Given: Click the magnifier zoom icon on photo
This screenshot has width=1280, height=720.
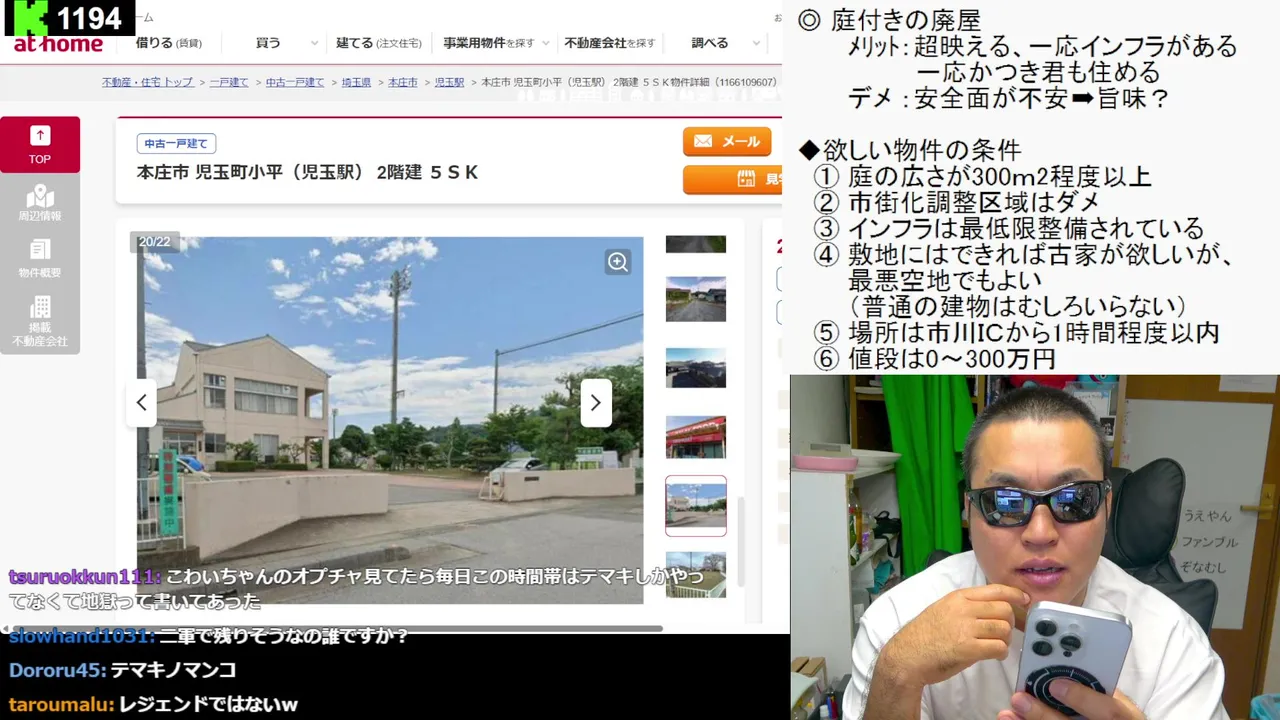Looking at the screenshot, I should [x=618, y=262].
